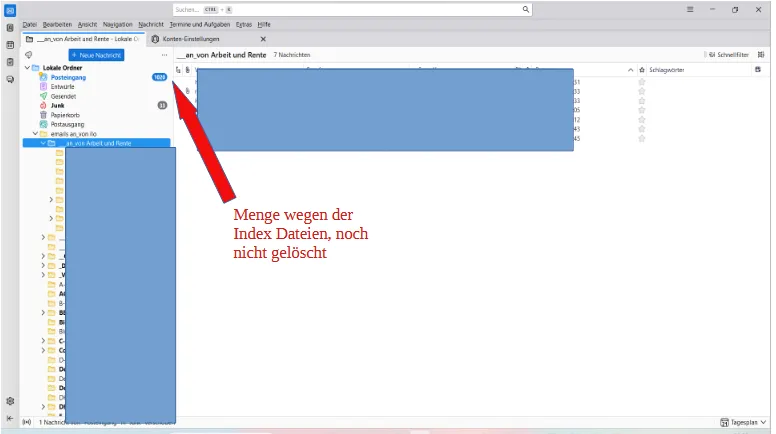Open folder pane options three-dots menu

[164, 55]
